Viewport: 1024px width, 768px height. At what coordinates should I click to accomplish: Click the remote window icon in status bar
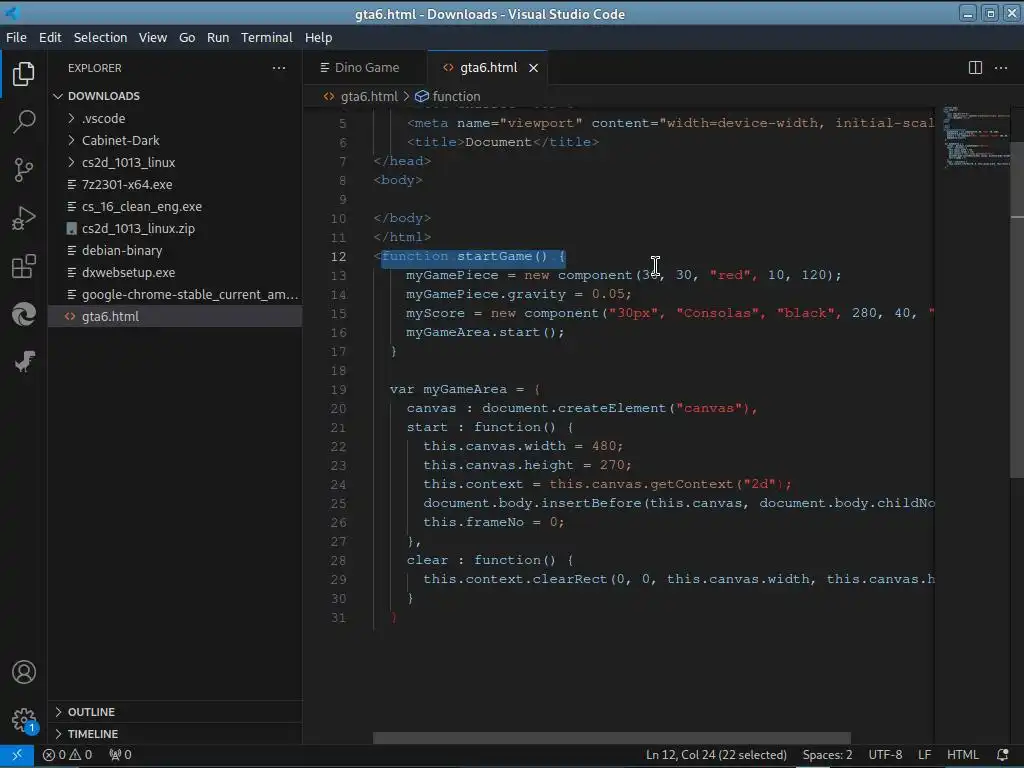tap(17, 755)
